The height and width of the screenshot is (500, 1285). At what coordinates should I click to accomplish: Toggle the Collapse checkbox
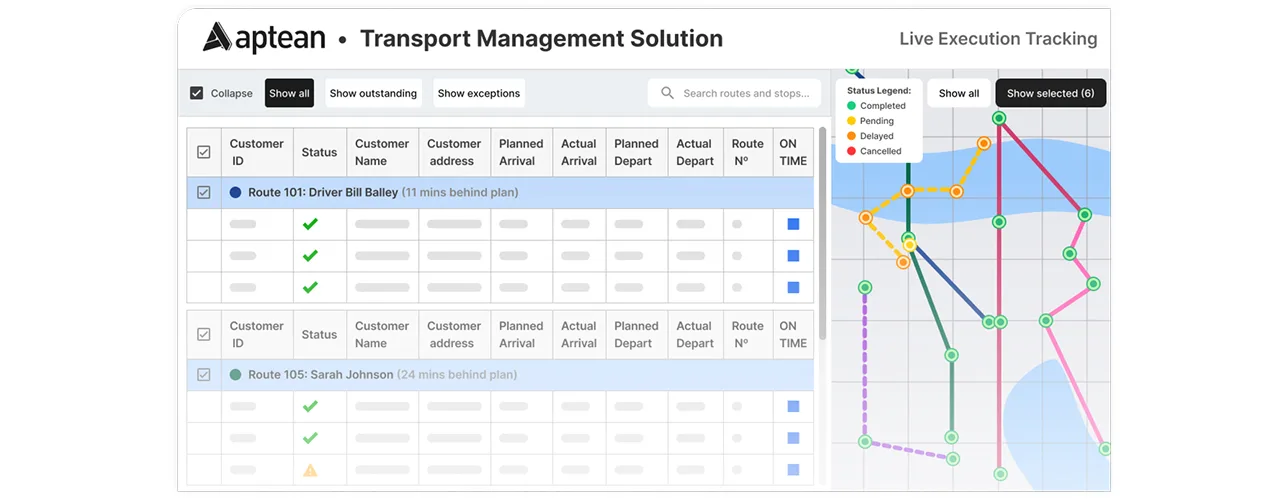pyautogui.click(x=197, y=93)
